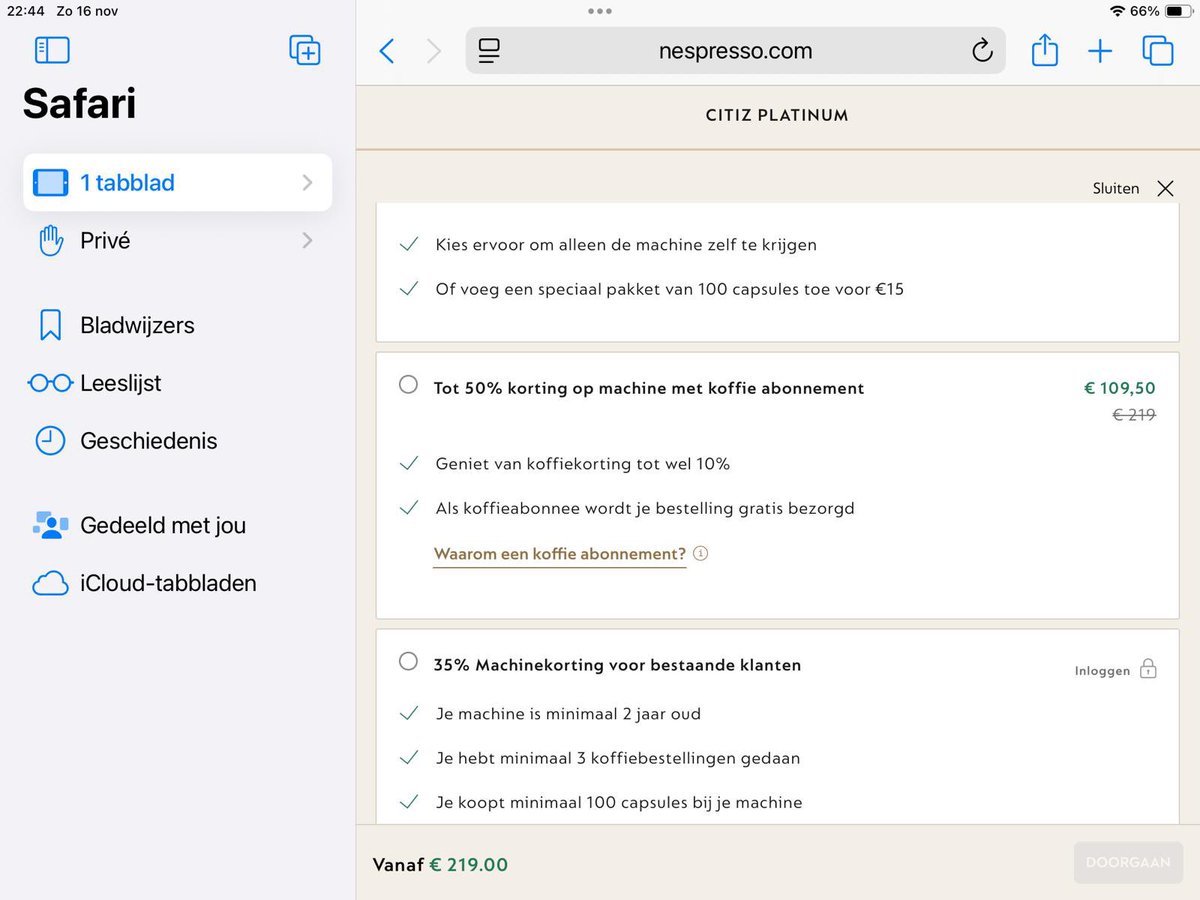Tap the € 109,50 discounted price

point(1120,388)
